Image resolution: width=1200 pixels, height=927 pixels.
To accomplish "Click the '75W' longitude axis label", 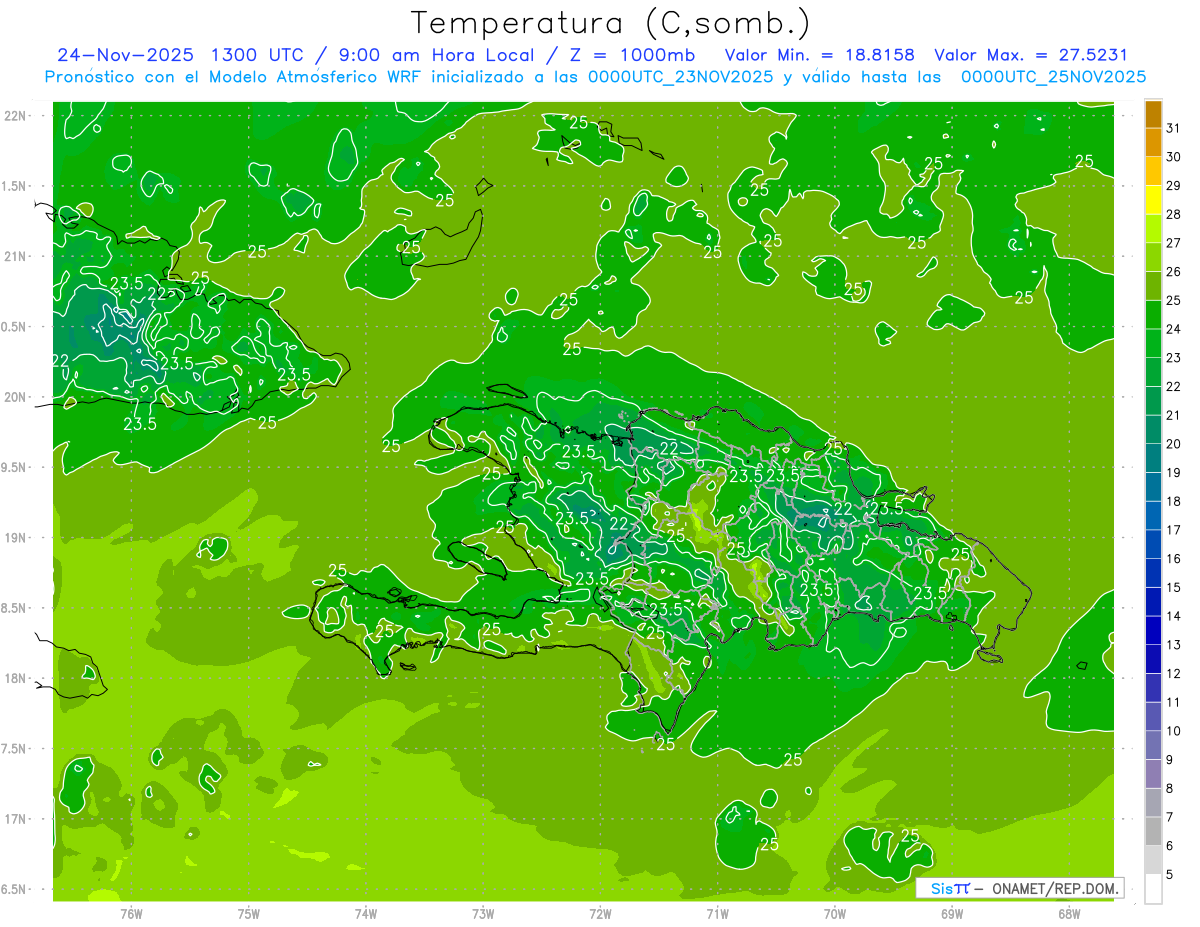I will 249,914.
